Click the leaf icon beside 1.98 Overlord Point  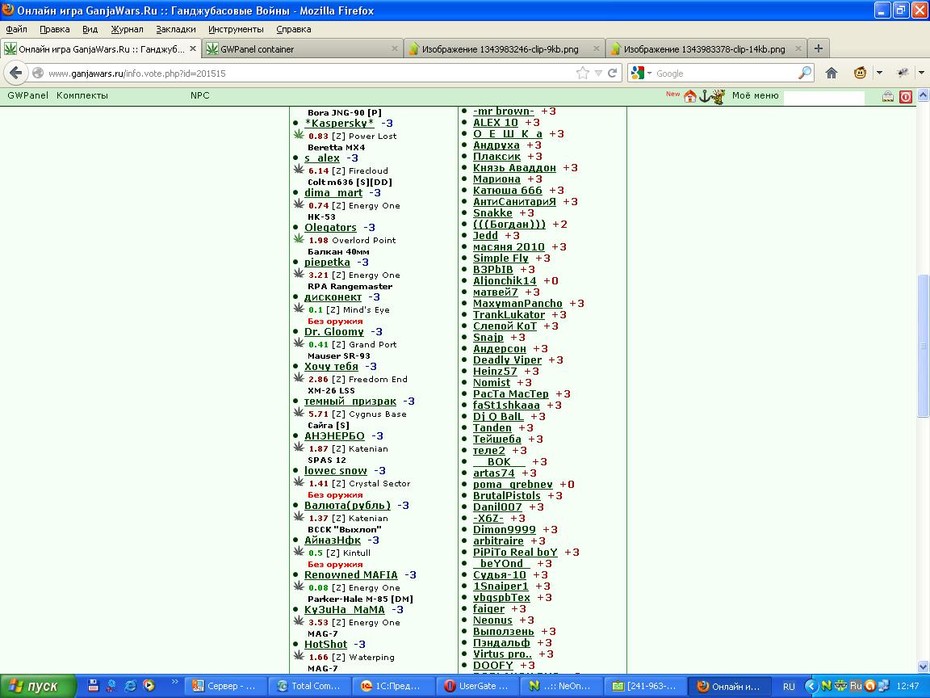[x=299, y=239]
